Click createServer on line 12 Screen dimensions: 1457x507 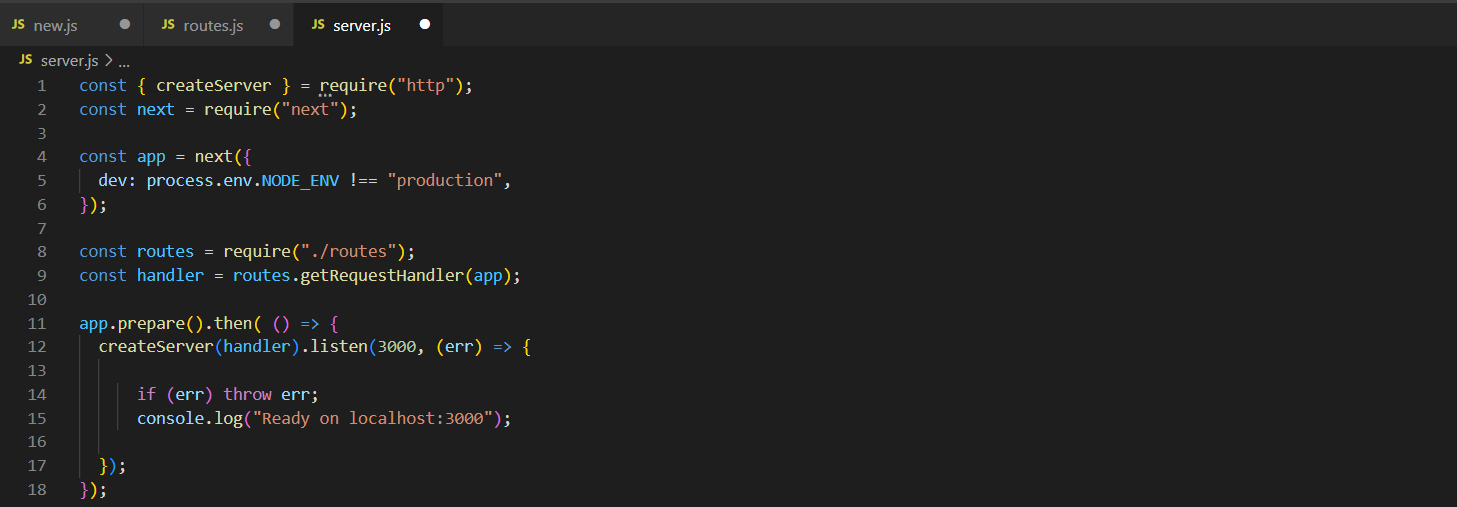[156, 348]
